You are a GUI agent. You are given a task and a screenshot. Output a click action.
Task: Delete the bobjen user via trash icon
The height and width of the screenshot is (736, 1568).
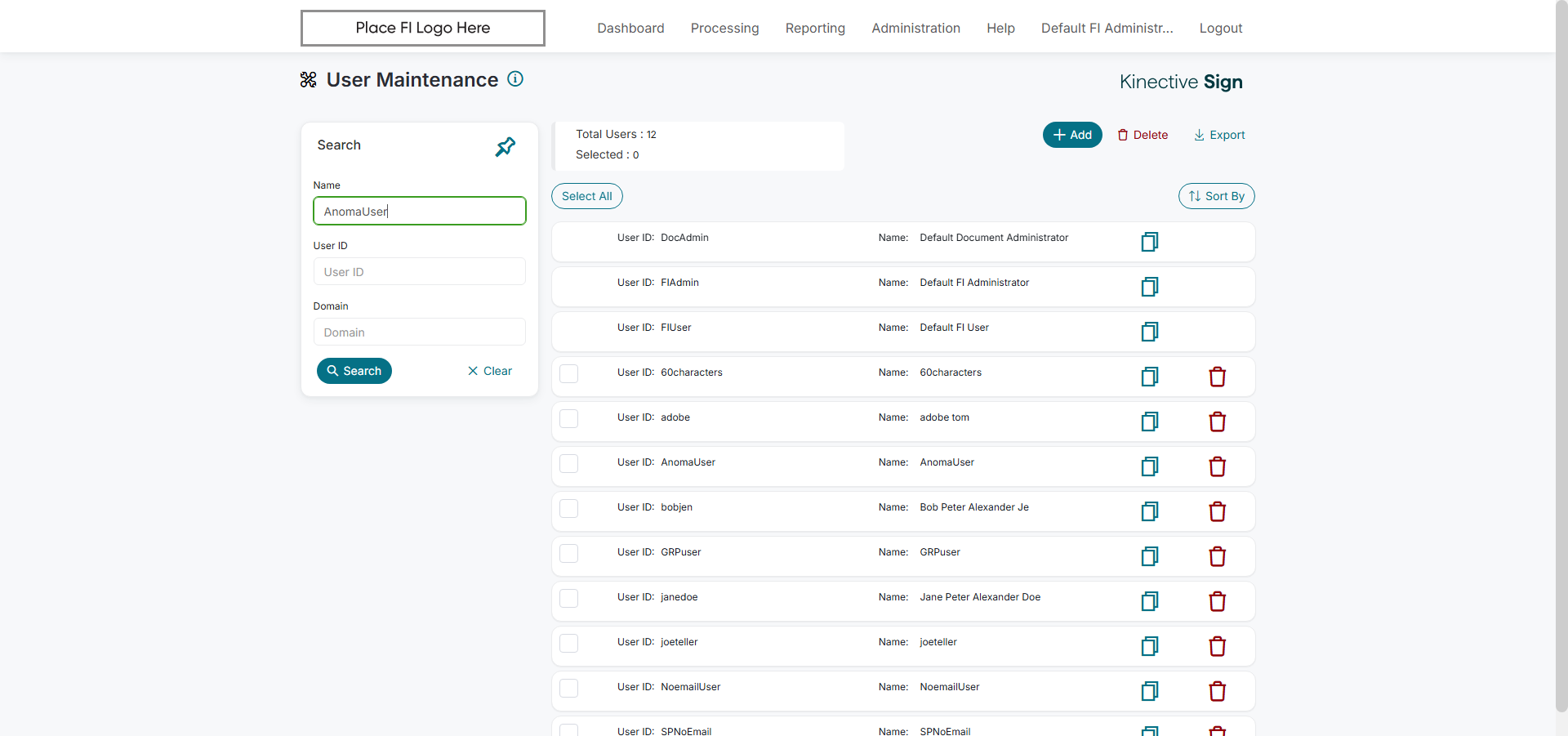[1218, 511]
